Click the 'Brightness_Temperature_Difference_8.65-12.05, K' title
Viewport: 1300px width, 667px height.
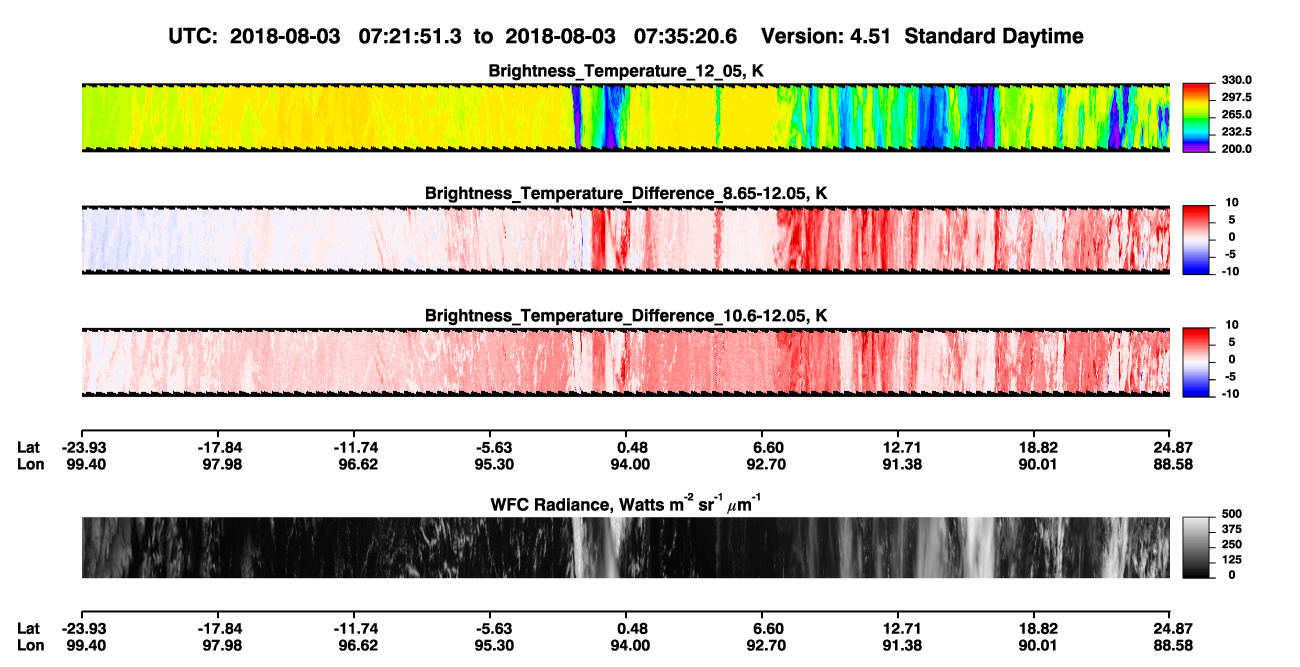(x=626, y=193)
